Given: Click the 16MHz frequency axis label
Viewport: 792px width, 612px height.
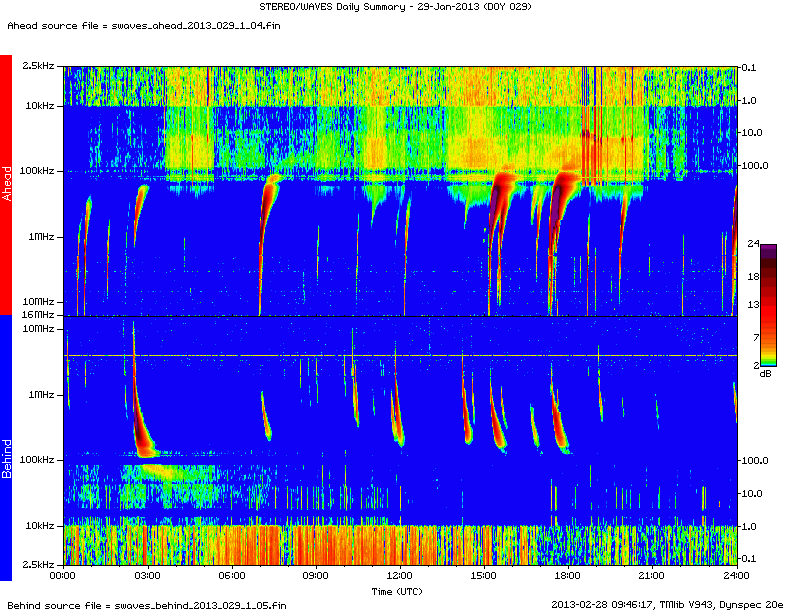Looking at the screenshot, I should [x=40, y=315].
